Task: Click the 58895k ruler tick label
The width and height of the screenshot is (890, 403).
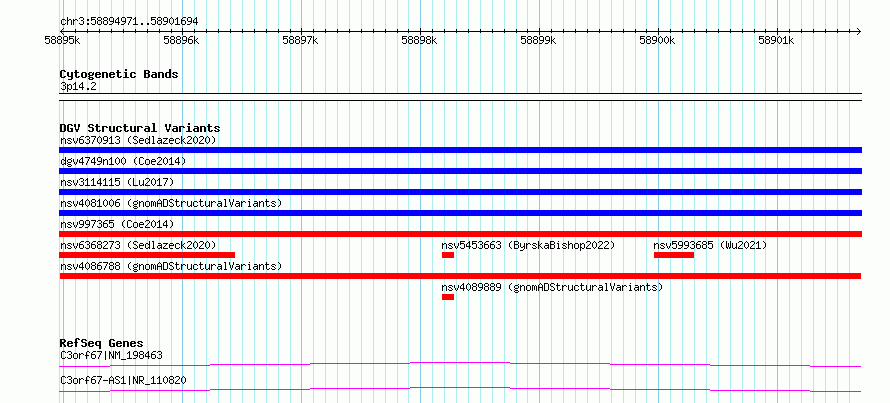Action: tap(62, 41)
